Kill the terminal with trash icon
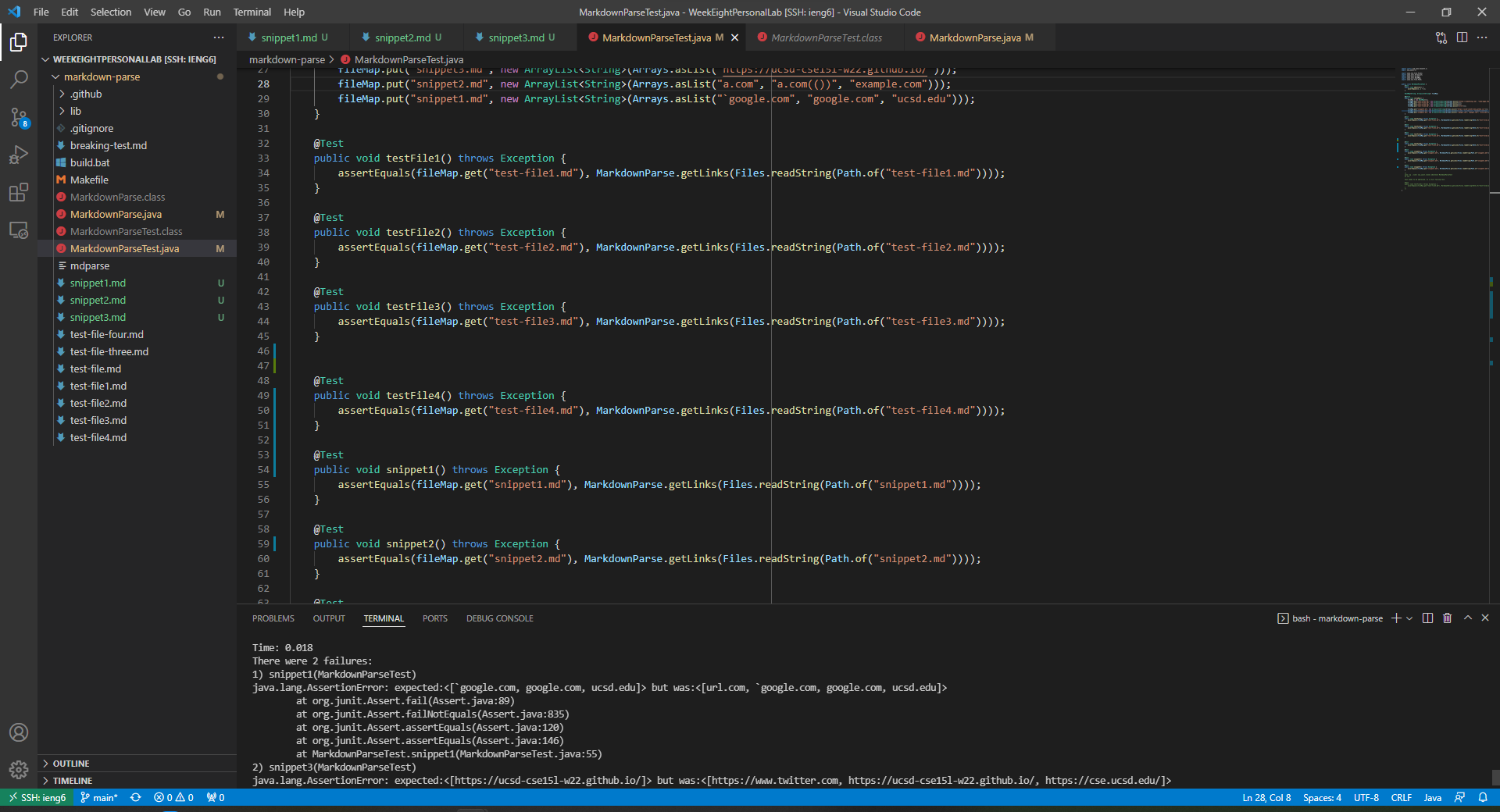1500x812 pixels. pos(1447,618)
